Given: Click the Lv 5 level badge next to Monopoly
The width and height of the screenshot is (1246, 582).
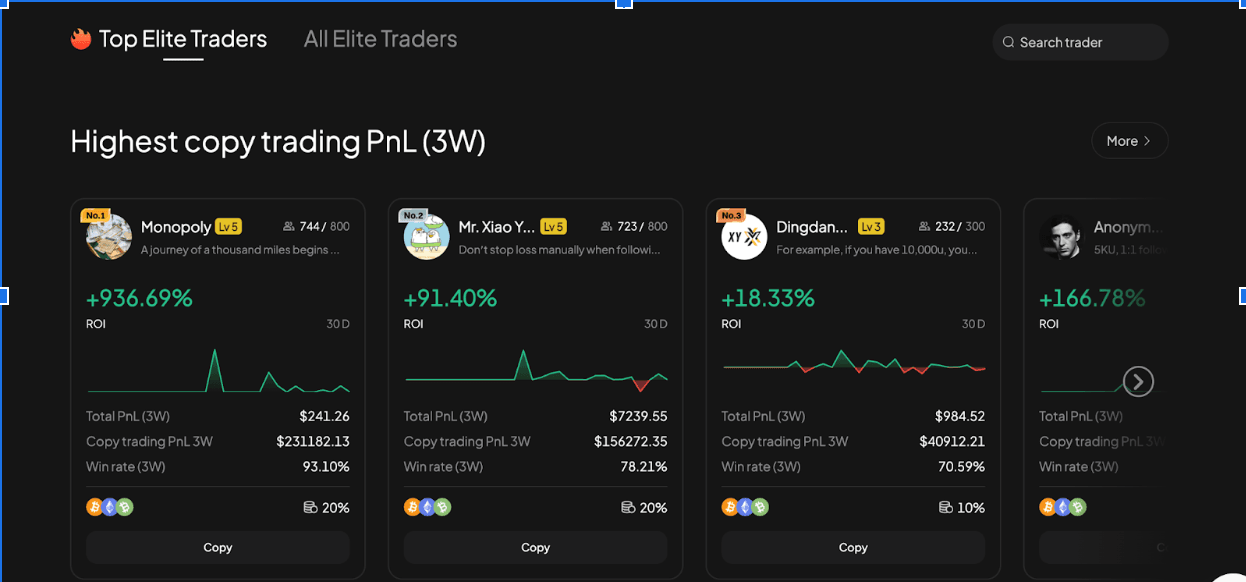Looking at the screenshot, I should (x=229, y=227).
